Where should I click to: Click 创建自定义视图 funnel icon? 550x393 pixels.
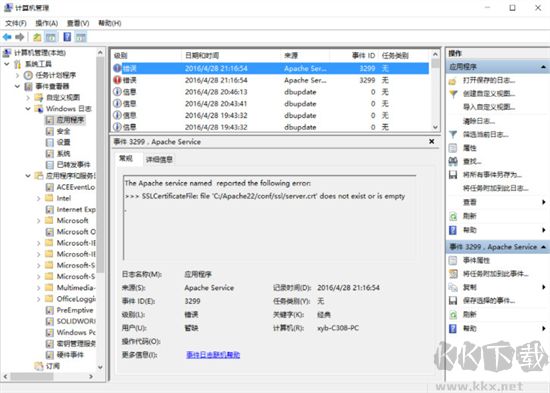(x=453, y=94)
